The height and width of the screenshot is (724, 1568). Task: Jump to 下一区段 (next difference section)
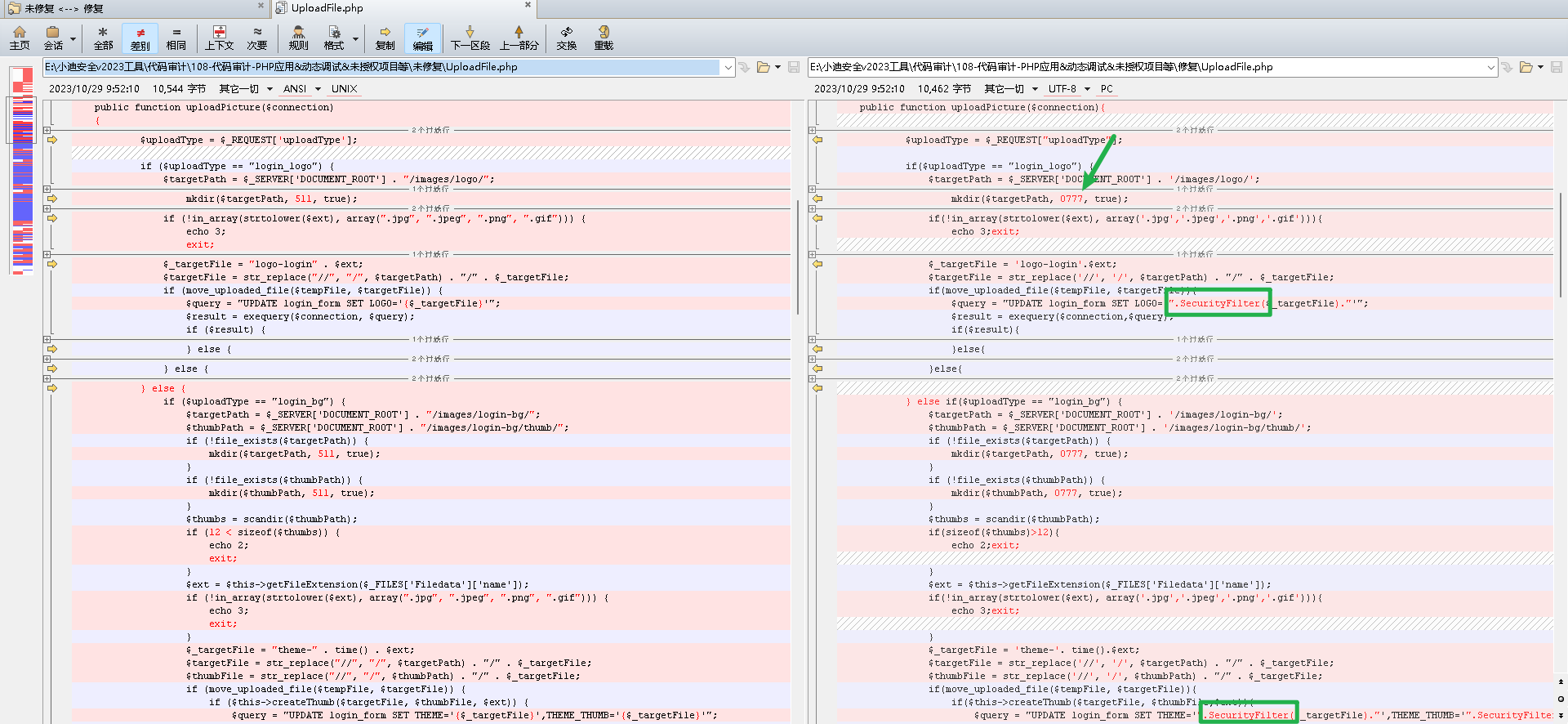(470, 38)
